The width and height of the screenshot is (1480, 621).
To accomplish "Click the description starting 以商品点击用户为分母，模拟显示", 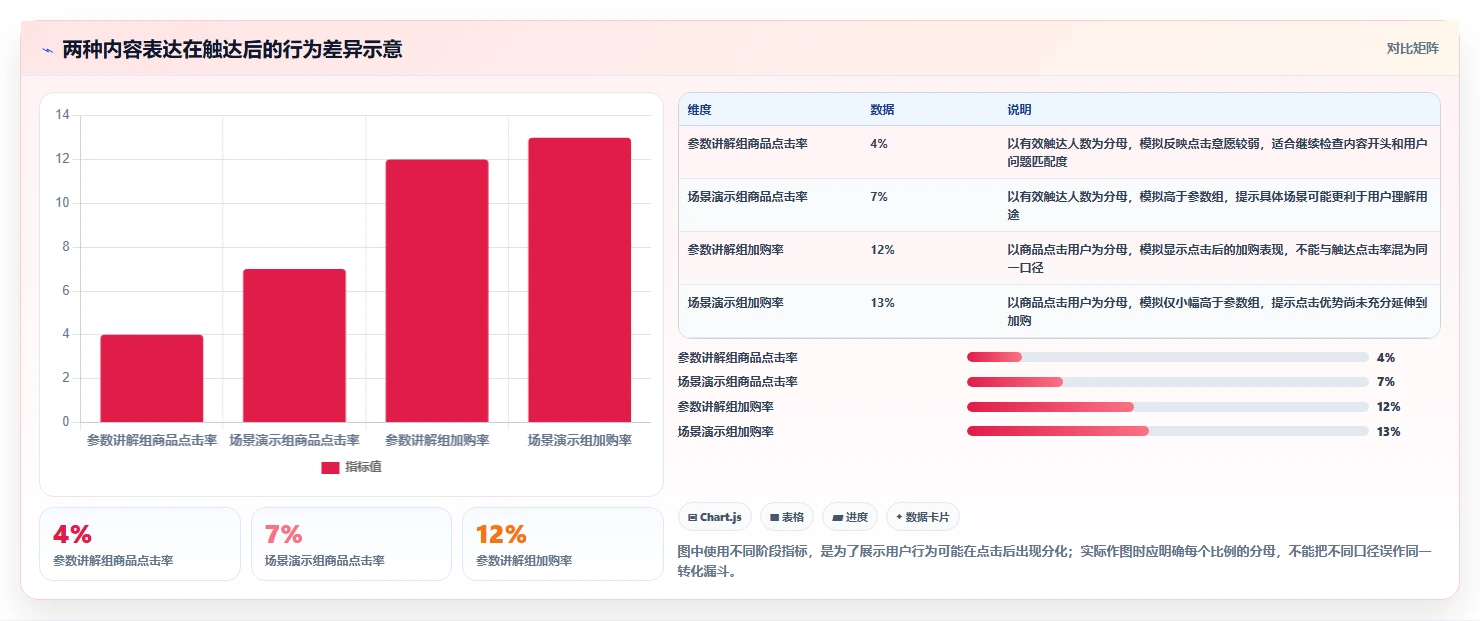I will (x=1217, y=258).
